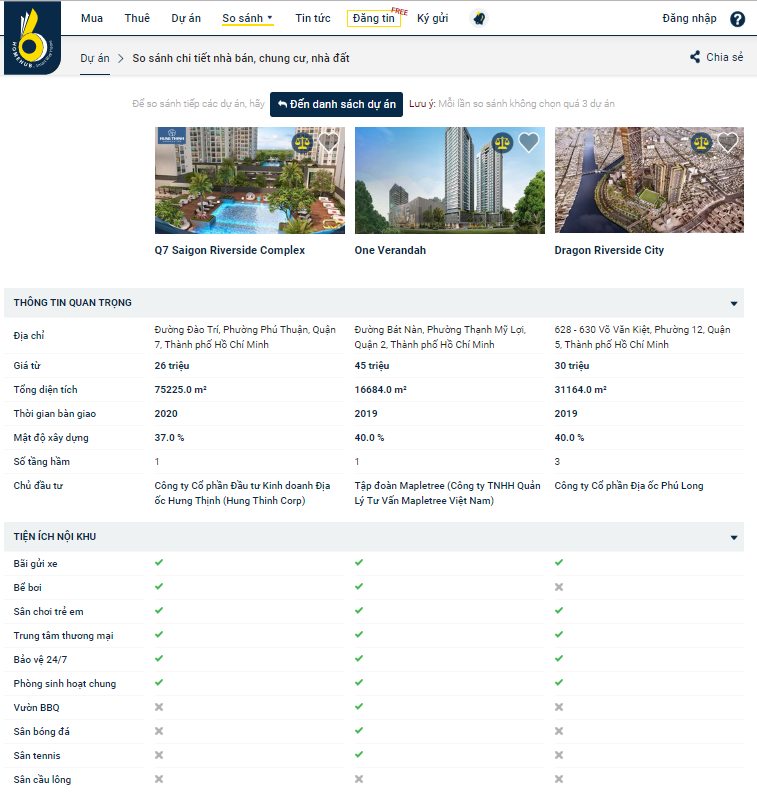Toggle compare scale icon on Q7 Saigon Riverside Complex
Viewport: 757px width, 798px height.
coord(302,142)
